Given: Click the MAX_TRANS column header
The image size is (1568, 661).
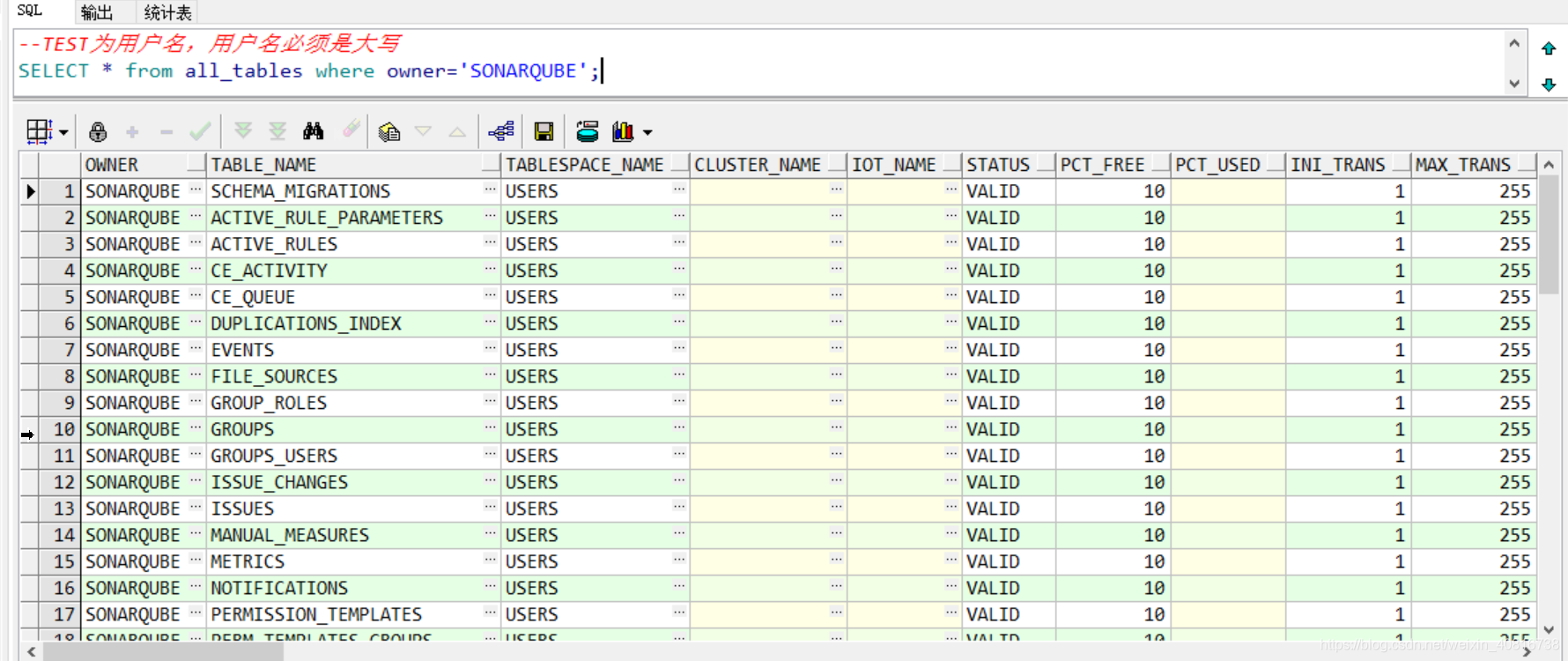Looking at the screenshot, I should tap(1474, 165).
